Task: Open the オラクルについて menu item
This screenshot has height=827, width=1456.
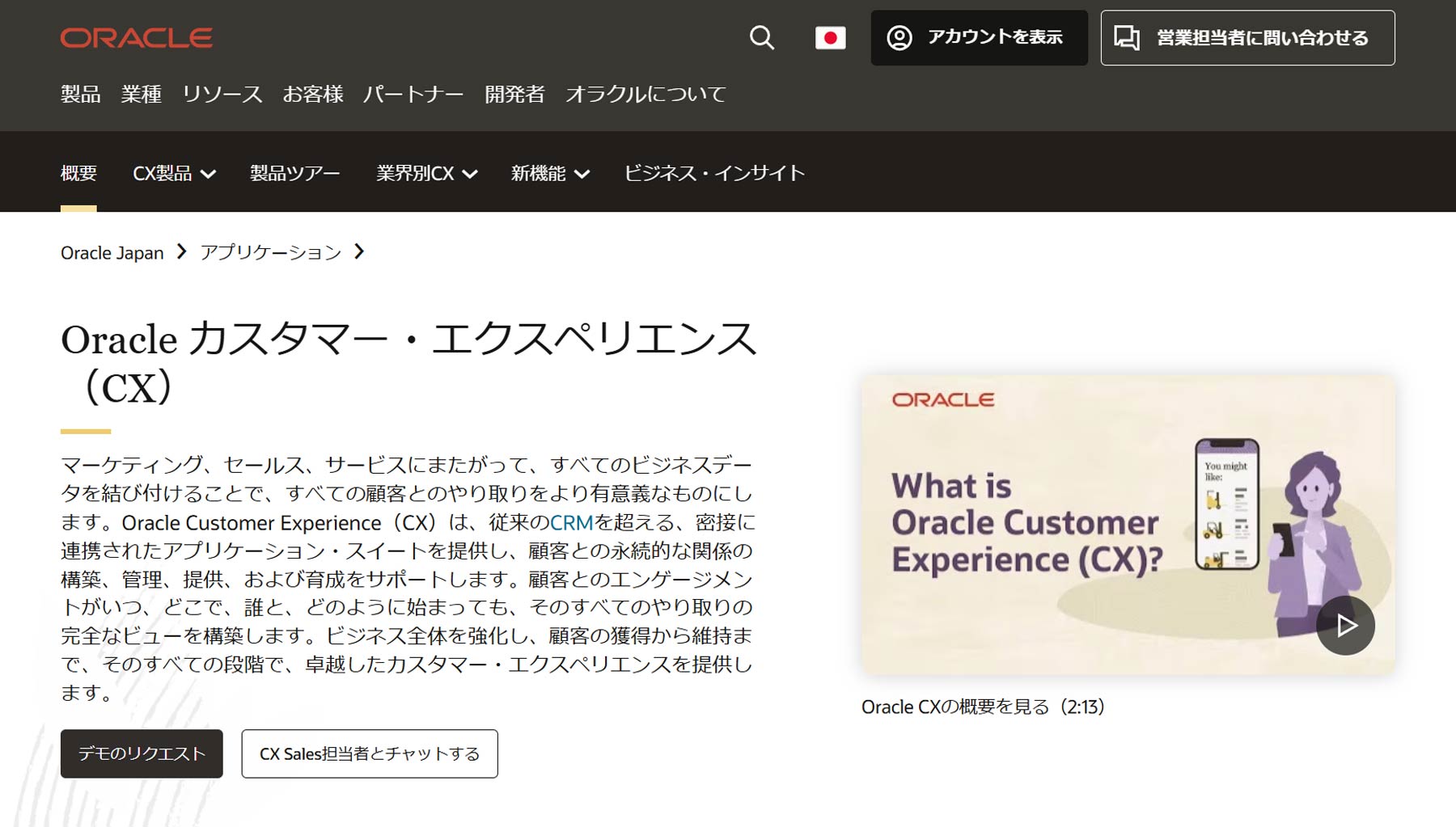Action: click(x=645, y=95)
